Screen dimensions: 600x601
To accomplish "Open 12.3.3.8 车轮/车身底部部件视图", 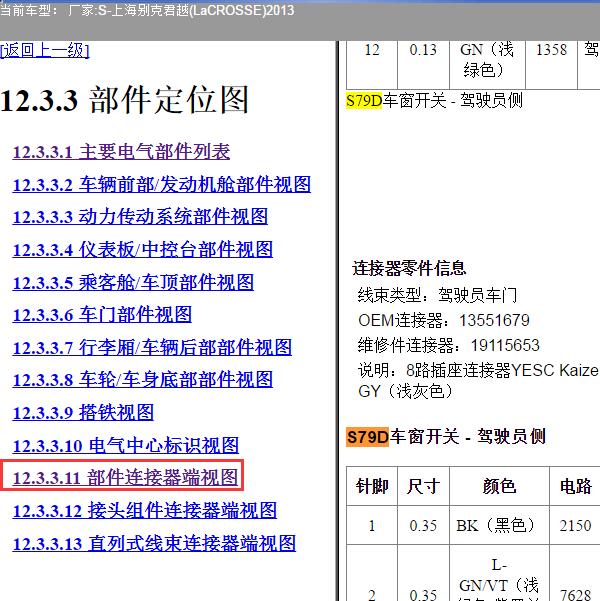I will 143,380.
